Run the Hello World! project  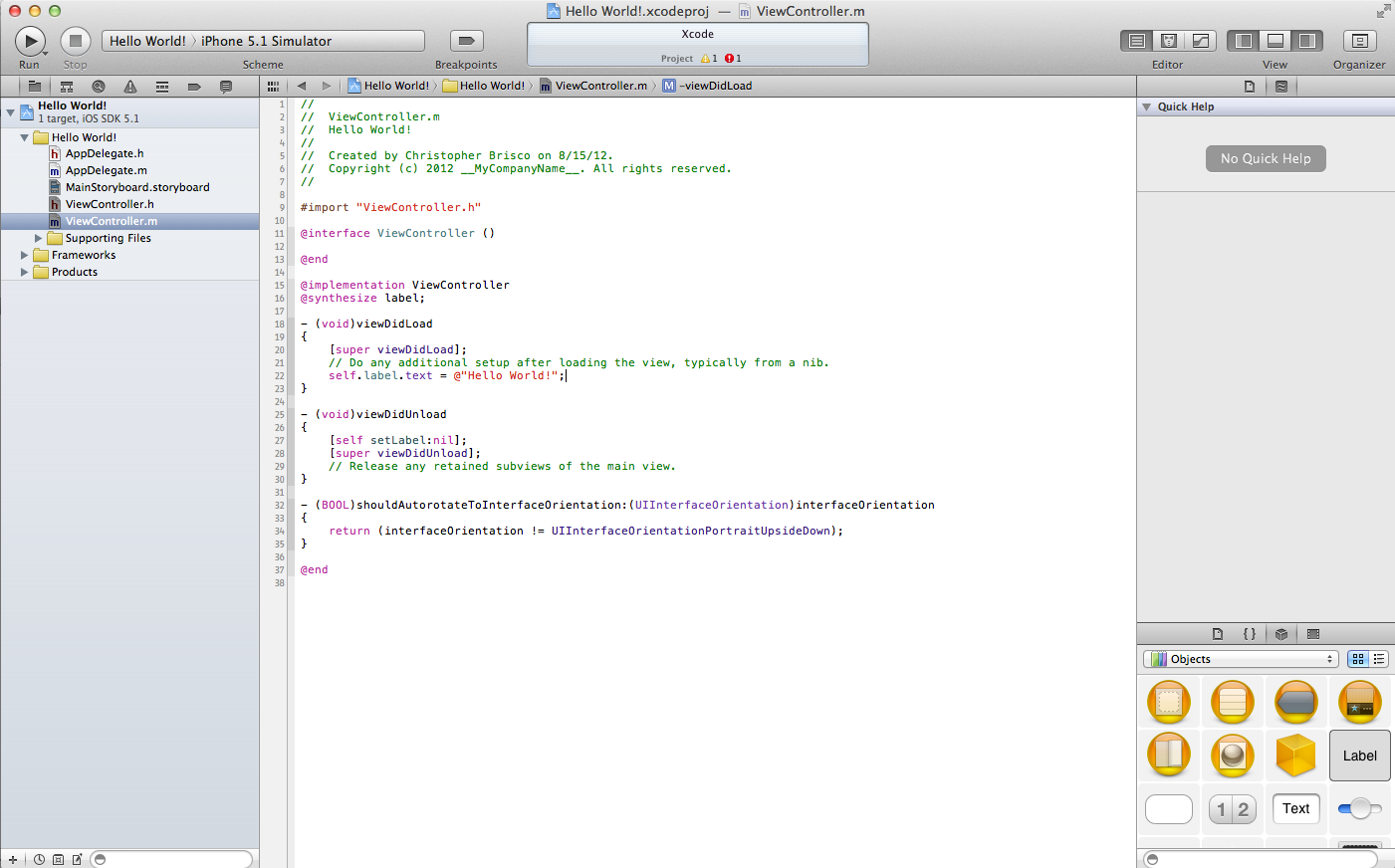(x=30, y=41)
